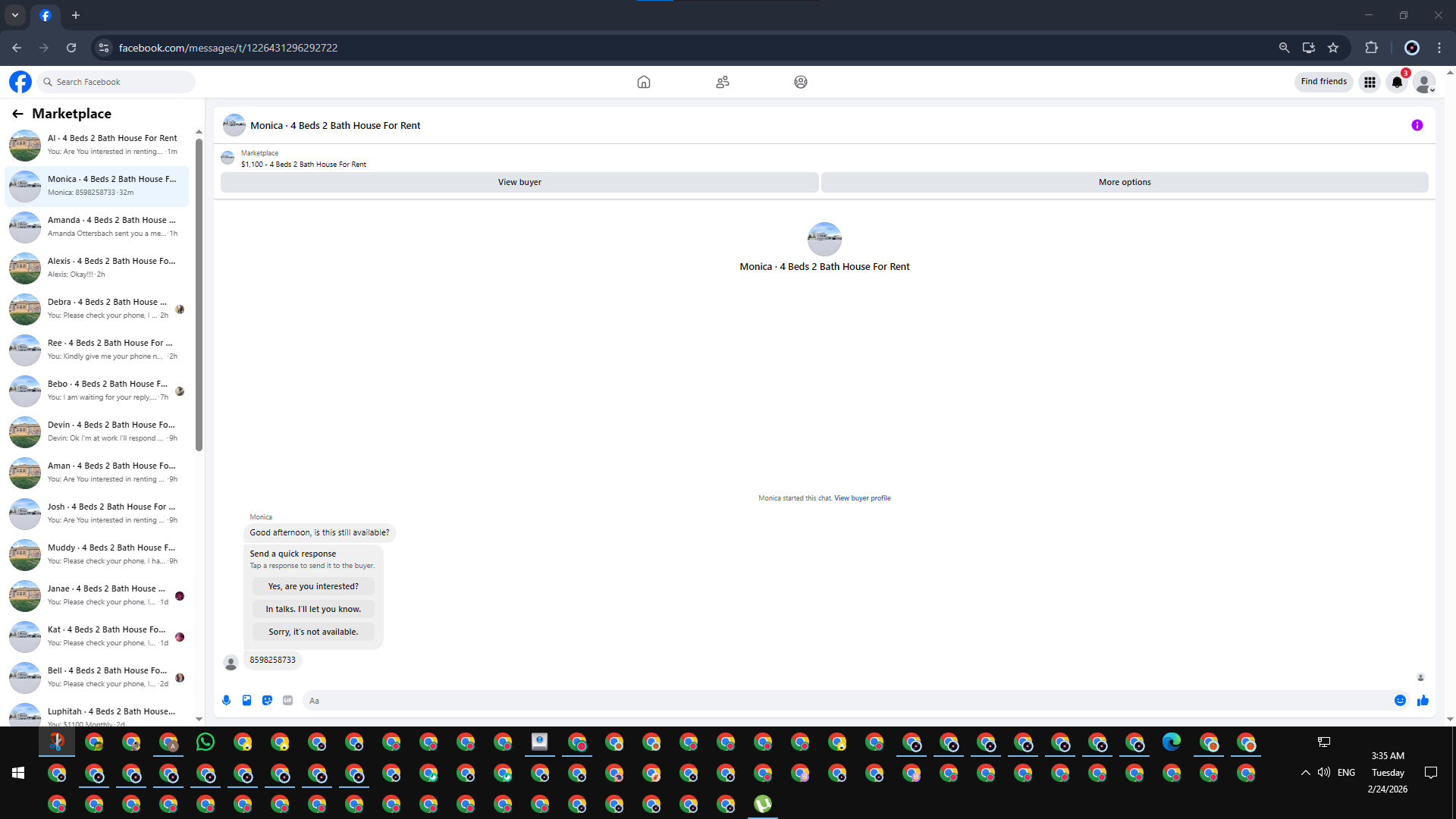Open the Friends tab in the top navigation

pyautogui.click(x=722, y=82)
